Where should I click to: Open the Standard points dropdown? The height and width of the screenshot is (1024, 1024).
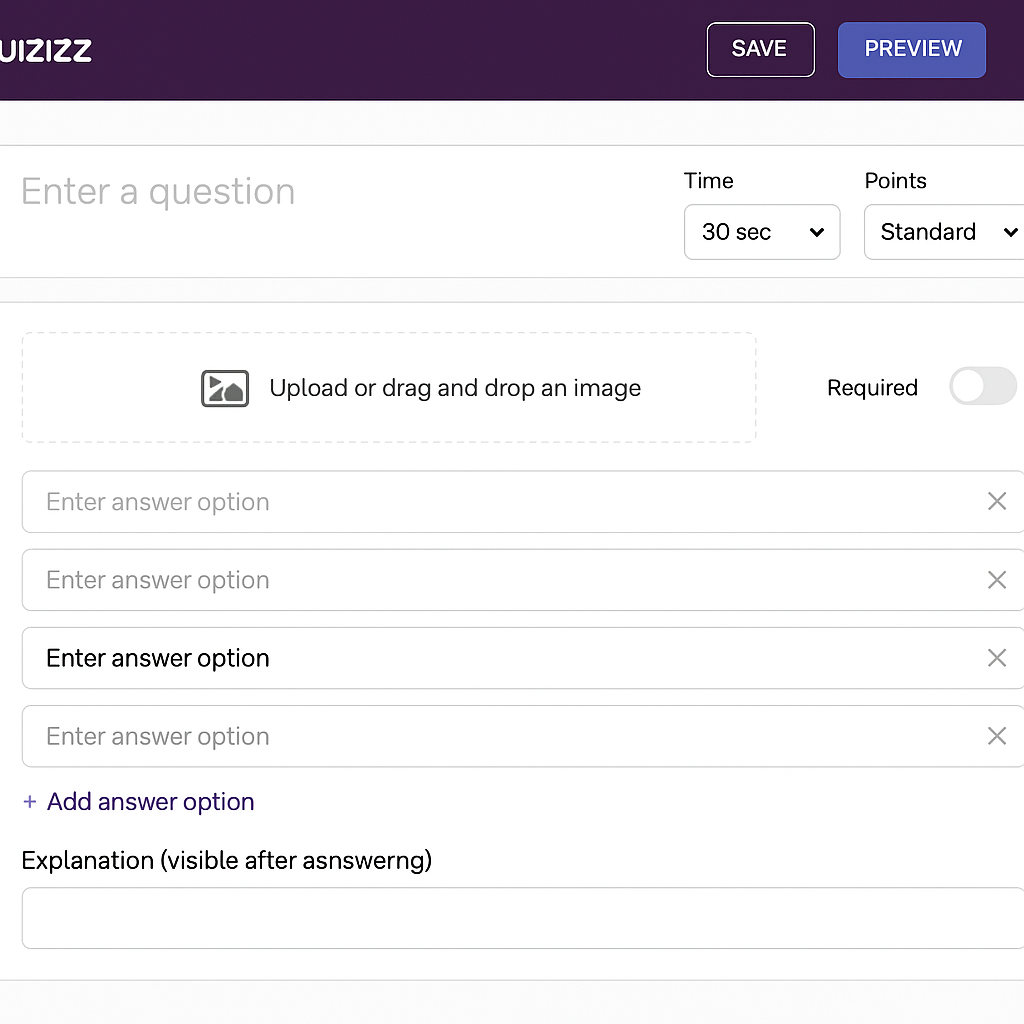(x=943, y=232)
